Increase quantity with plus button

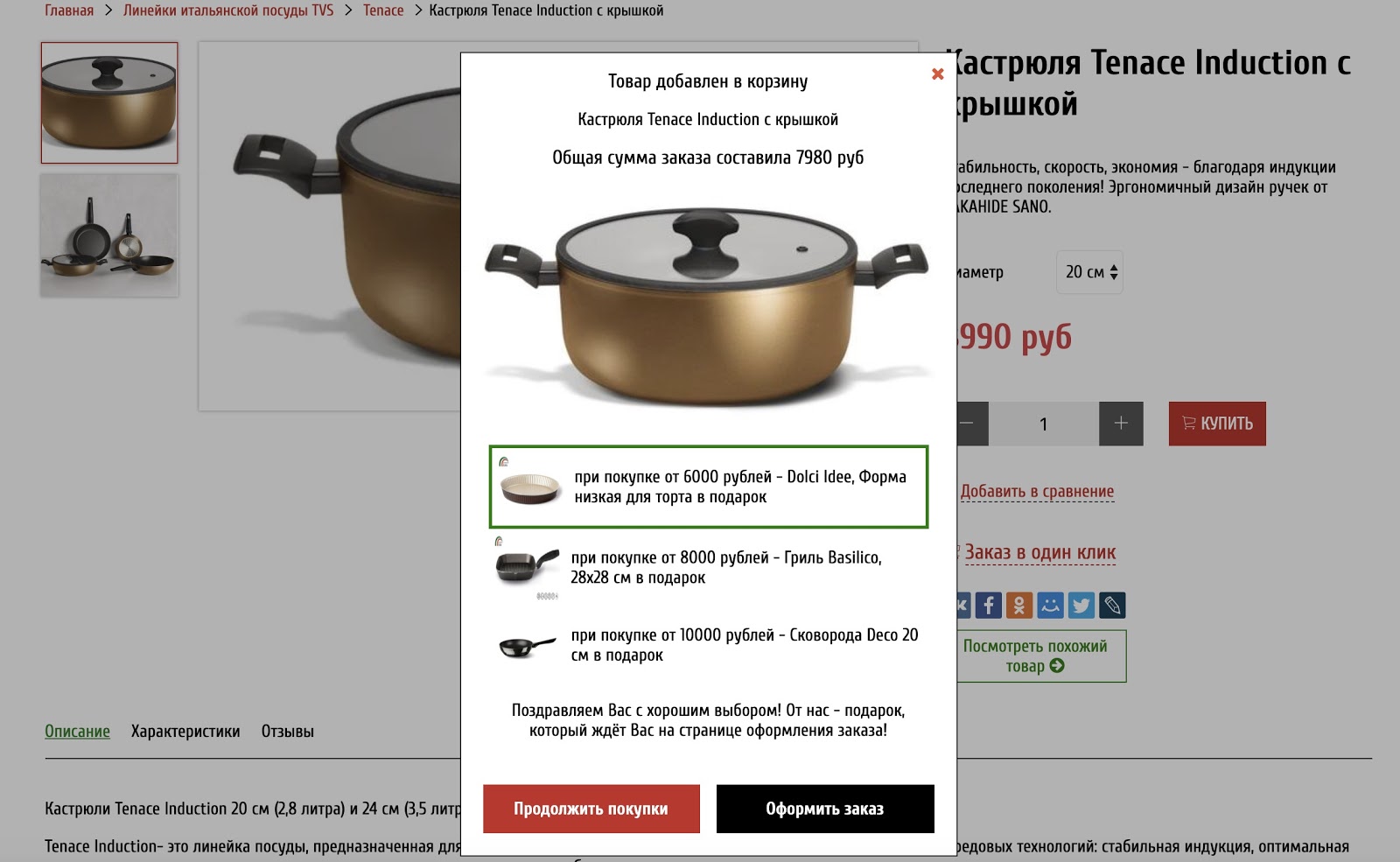point(1121,424)
